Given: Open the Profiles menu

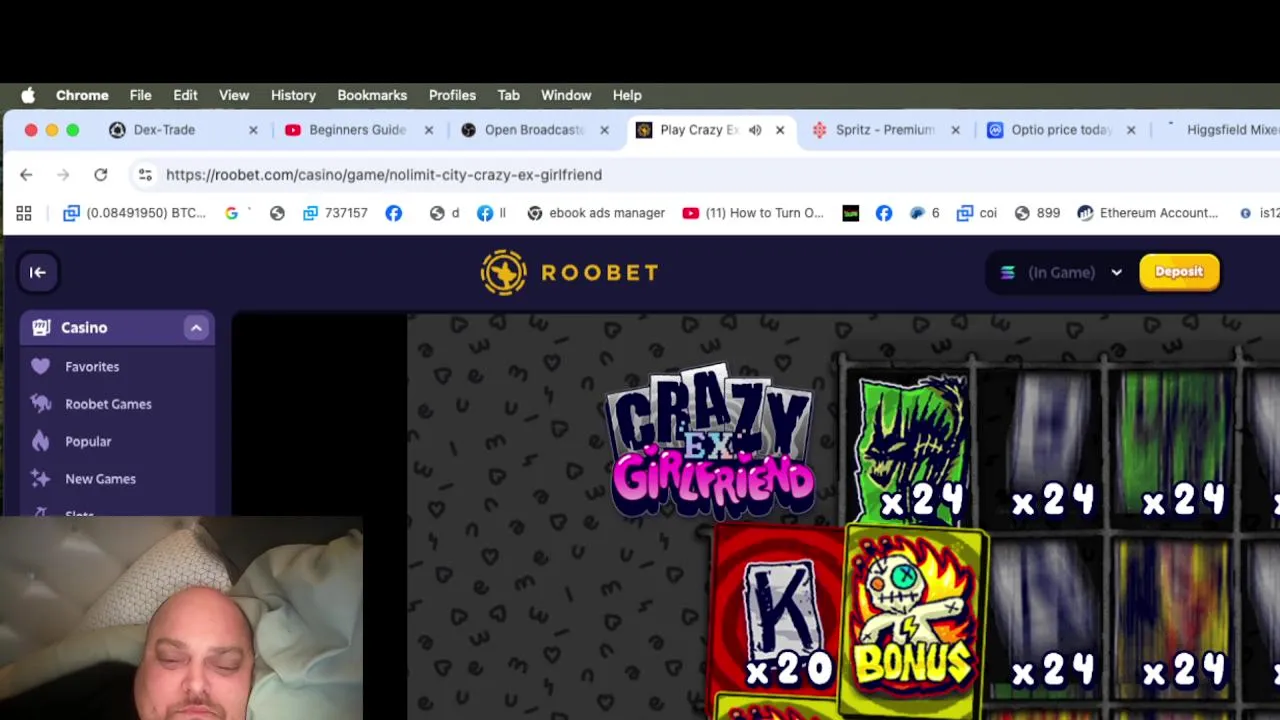Looking at the screenshot, I should pos(452,95).
